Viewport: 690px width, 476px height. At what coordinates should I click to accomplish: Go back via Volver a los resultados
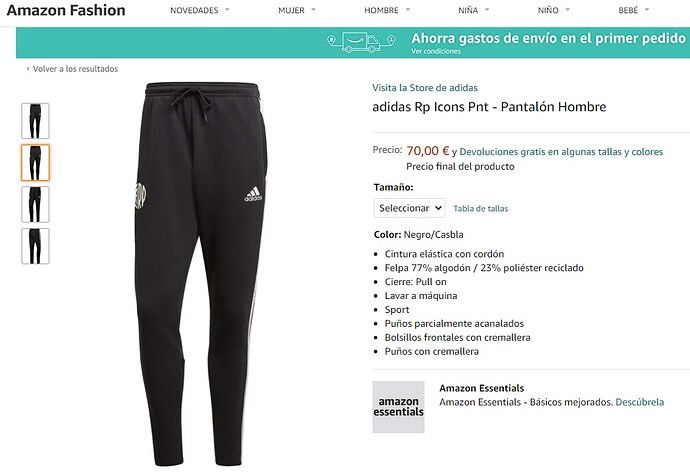(72, 69)
